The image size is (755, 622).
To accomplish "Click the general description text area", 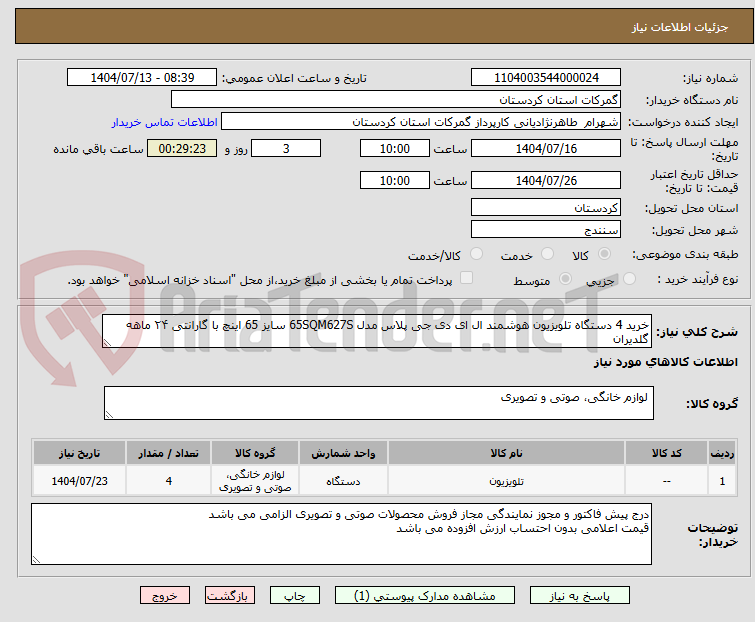I will click(x=377, y=331).
